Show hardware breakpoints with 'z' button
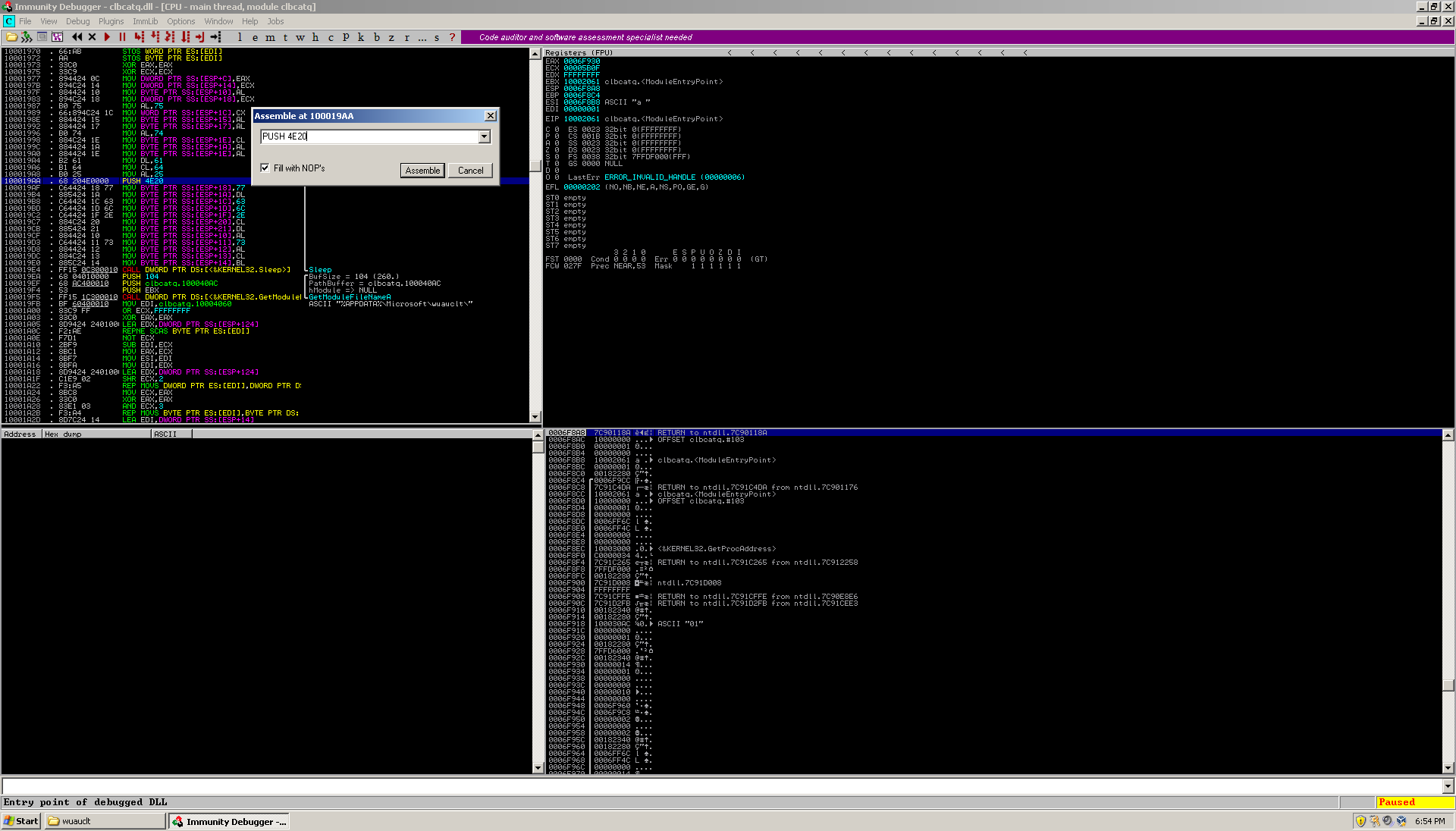This screenshot has height=831, width=1456. click(x=391, y=37)
